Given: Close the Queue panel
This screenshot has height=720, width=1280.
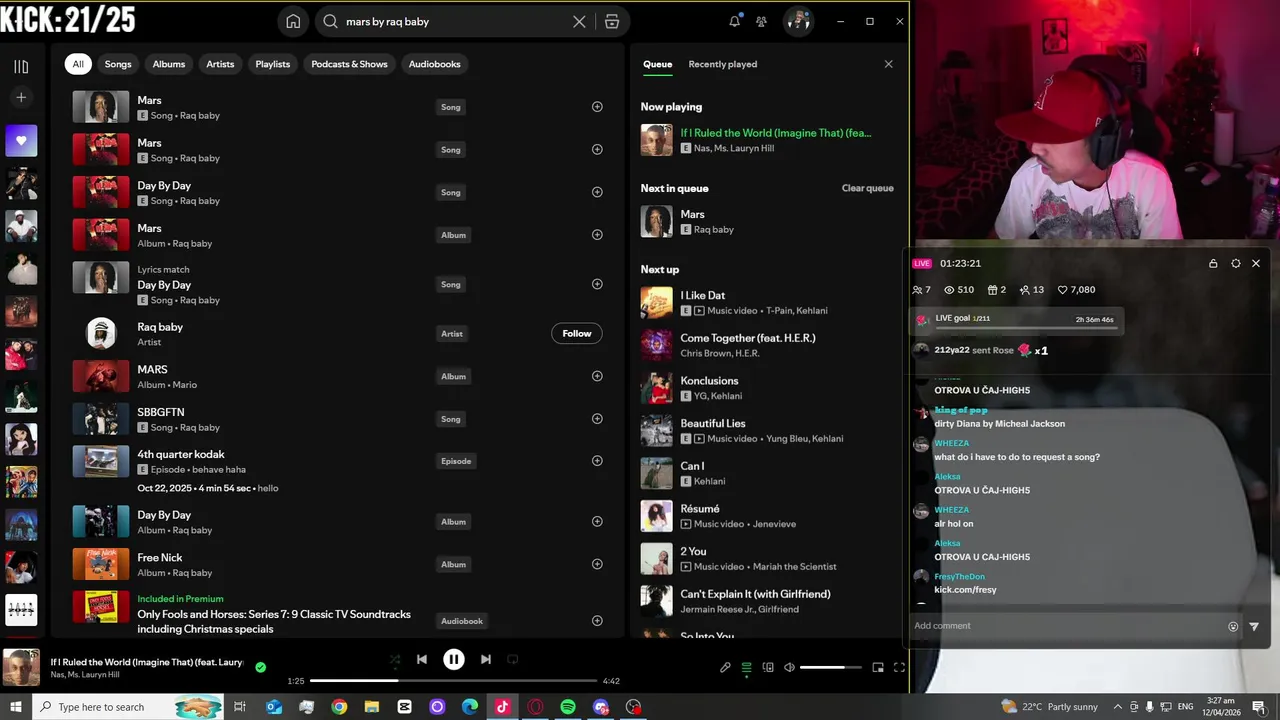Looking at the screenshot, I should 888,64.
